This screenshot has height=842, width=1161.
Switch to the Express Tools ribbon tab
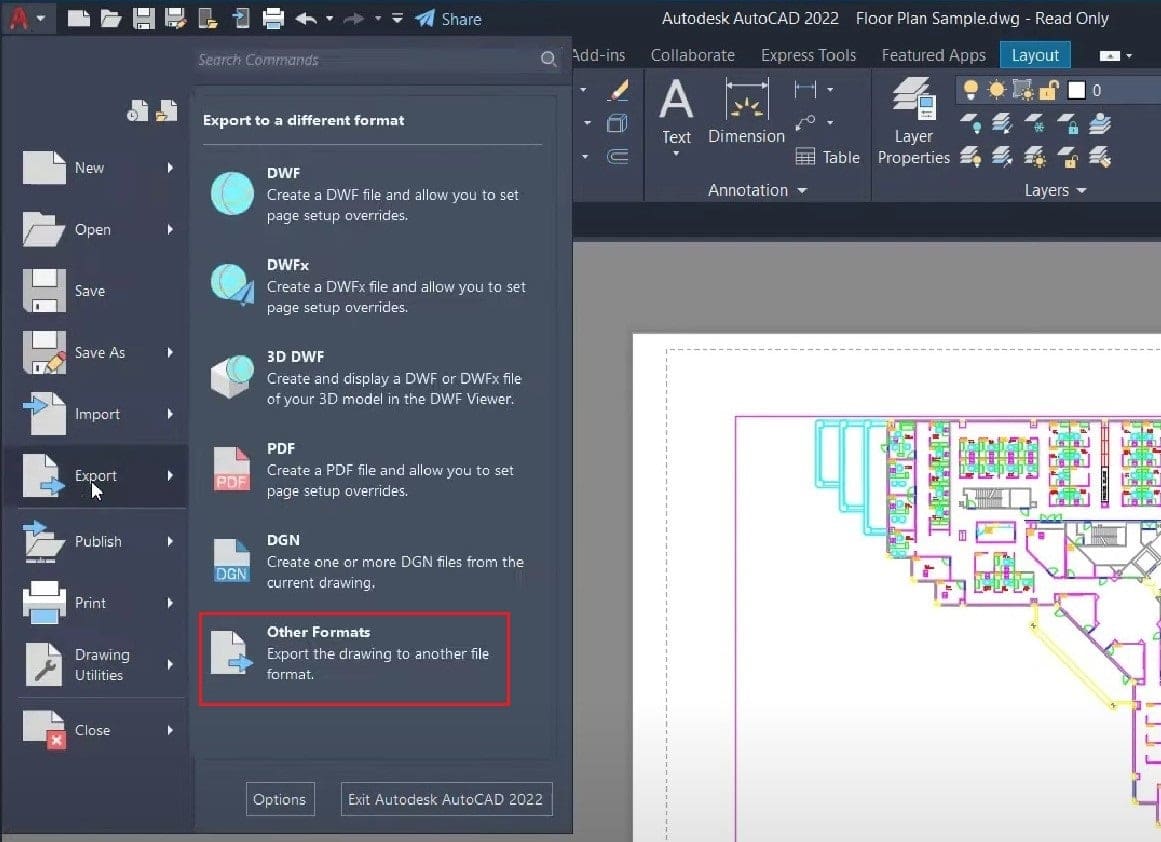coord(808,56)
